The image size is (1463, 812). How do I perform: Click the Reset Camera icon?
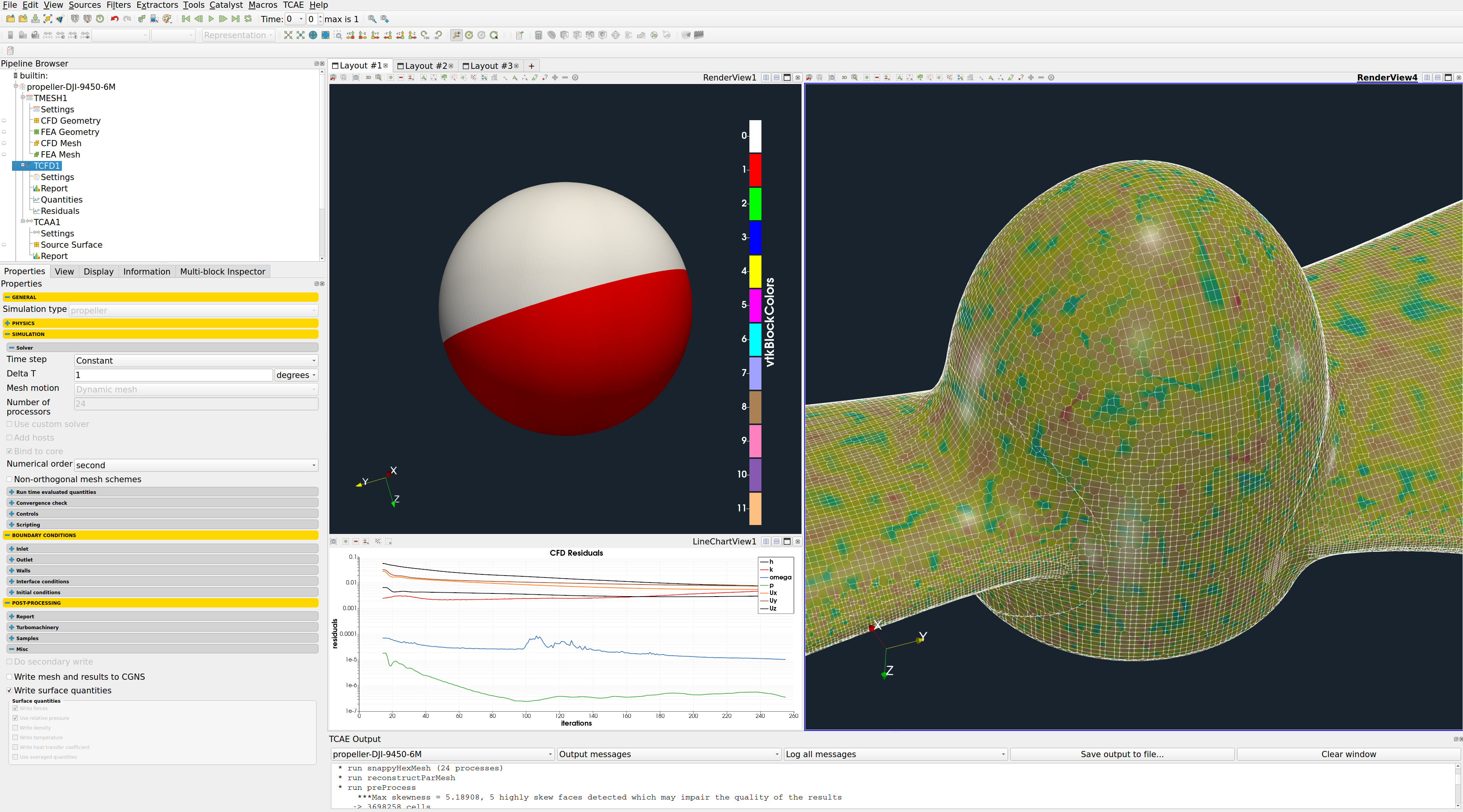[288, 35]
